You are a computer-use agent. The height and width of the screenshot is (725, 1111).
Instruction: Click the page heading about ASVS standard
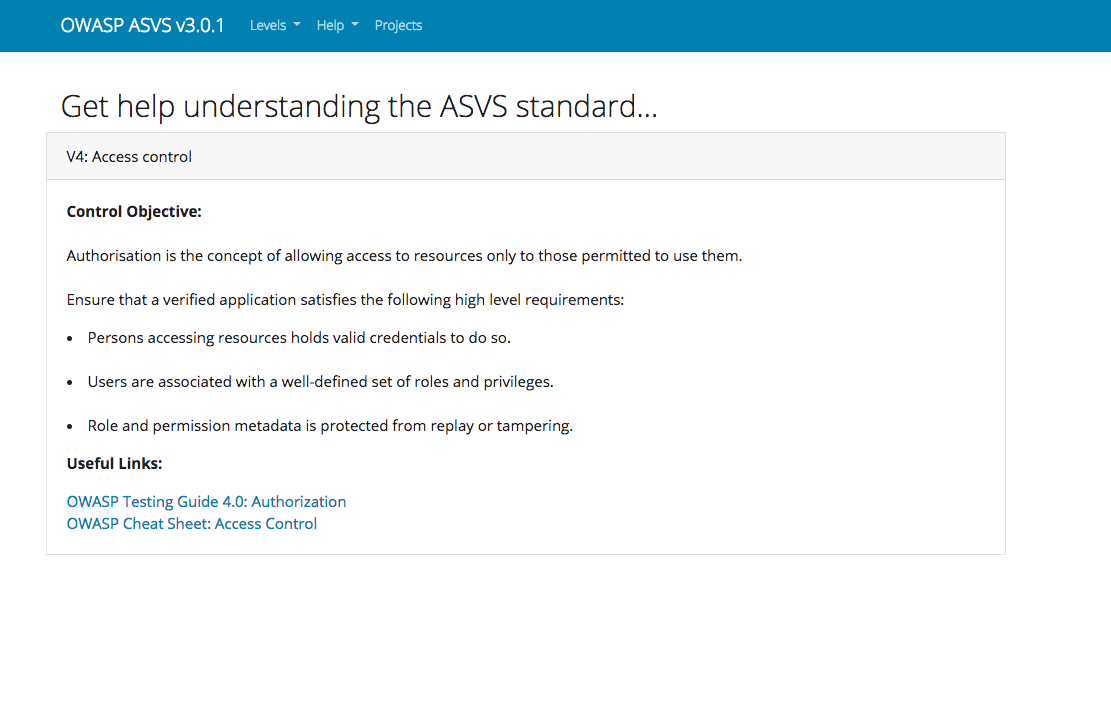(x=359, y=106)
